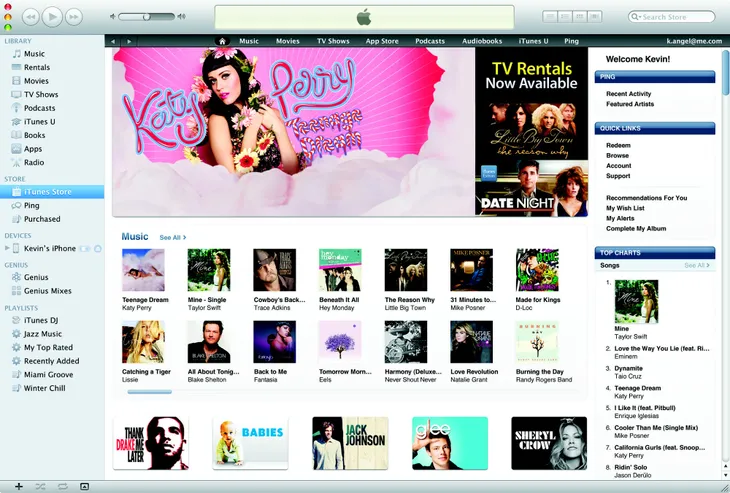Click See All in Top Charts Songs
Image resolution: width=730 pixels, height=493 pixels.
pos(697,265)
